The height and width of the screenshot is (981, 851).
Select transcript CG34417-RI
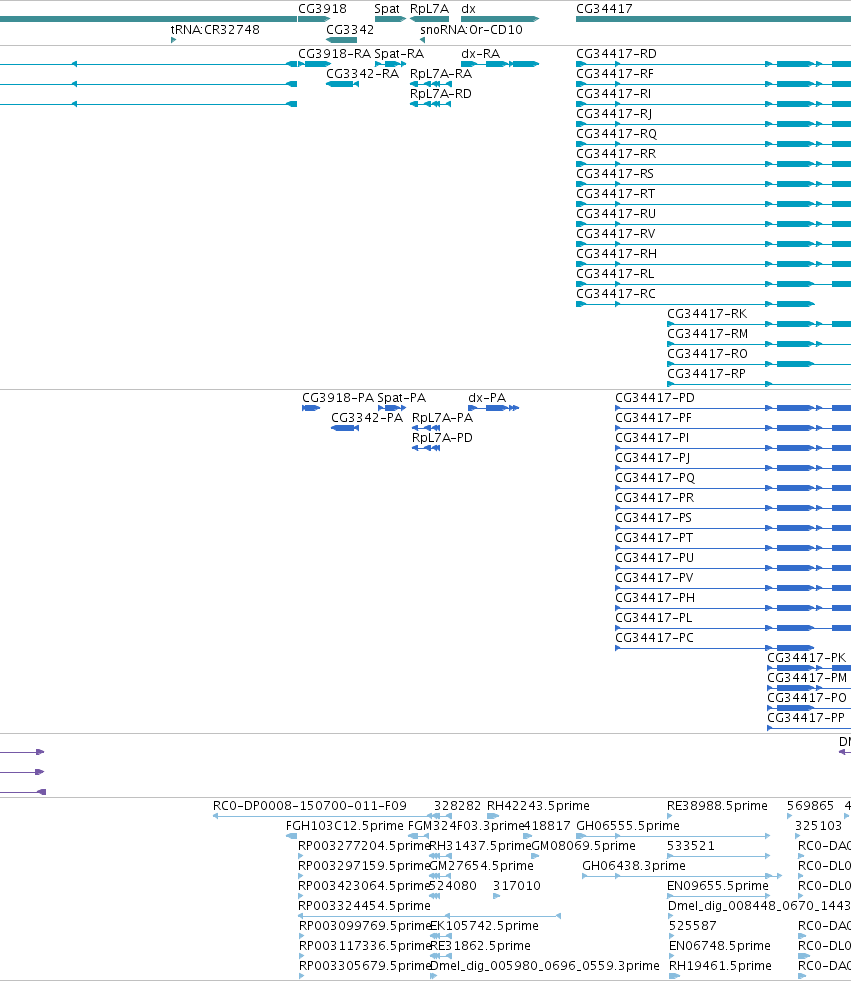coord(613,94)
